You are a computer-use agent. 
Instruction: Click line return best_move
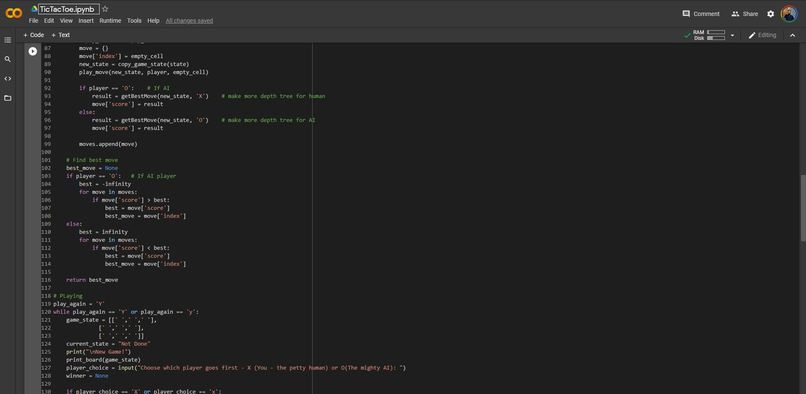pyautogui.click(x=92, y=280)
